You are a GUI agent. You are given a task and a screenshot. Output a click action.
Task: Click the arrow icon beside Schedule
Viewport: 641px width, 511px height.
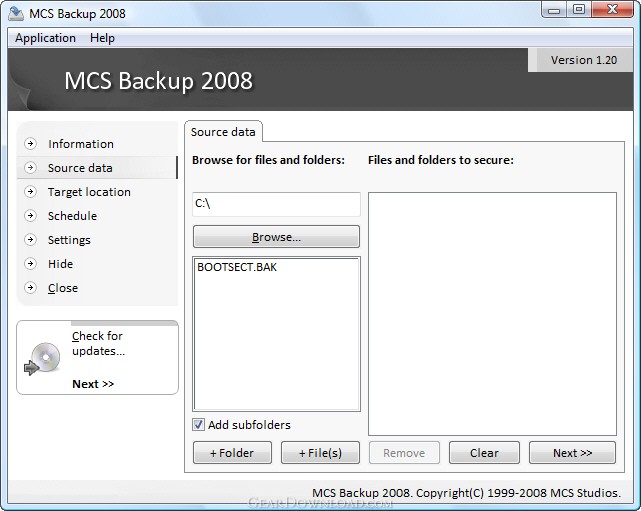[x=30, y=215]
